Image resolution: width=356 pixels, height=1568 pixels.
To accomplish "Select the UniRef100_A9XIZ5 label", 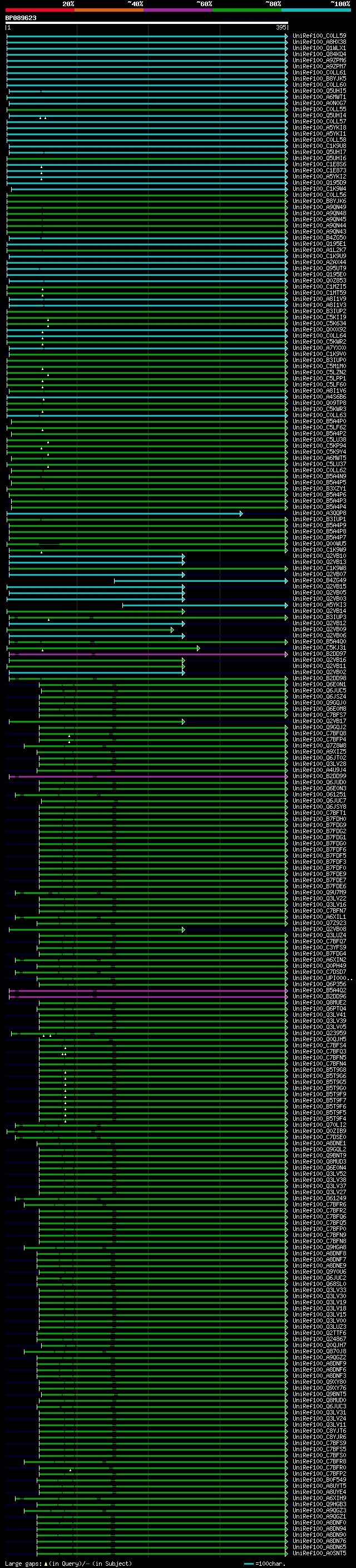I will point(319,753).
